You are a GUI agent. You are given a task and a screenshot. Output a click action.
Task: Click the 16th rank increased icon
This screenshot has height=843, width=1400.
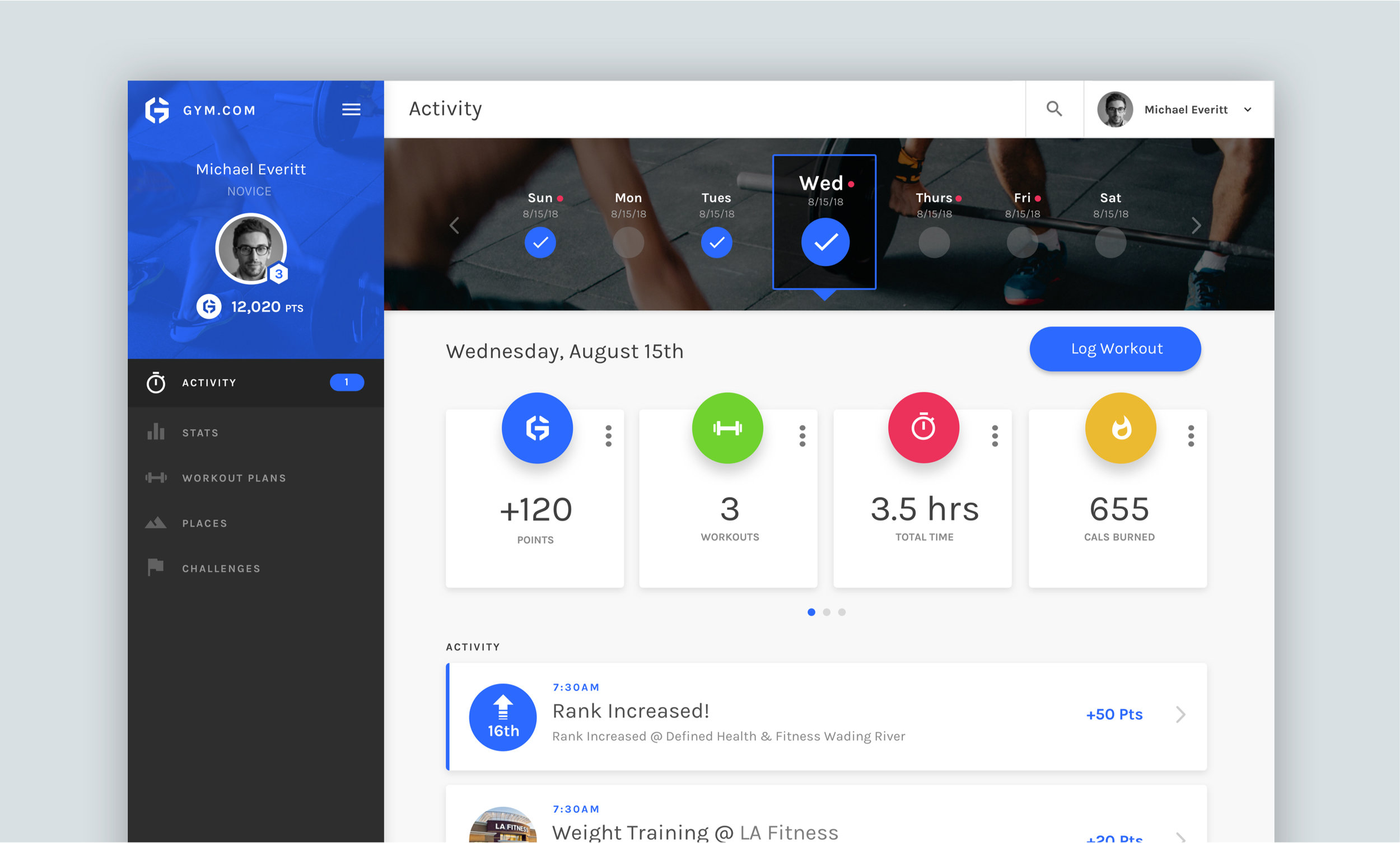(x=503, y=718)
